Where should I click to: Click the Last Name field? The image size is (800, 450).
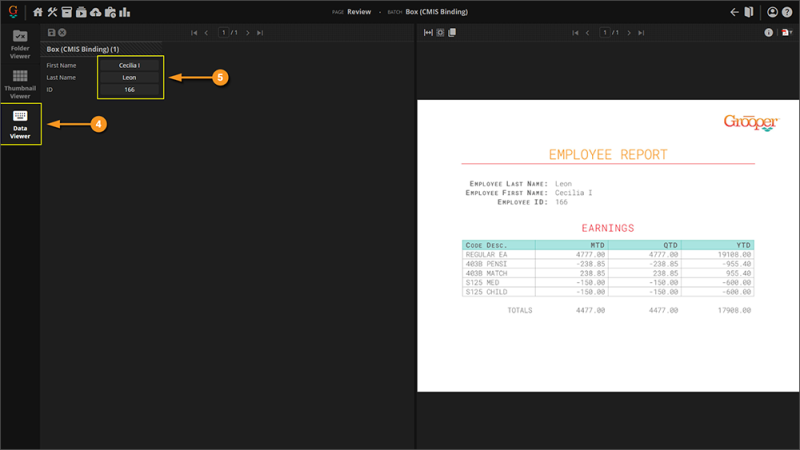129,77
